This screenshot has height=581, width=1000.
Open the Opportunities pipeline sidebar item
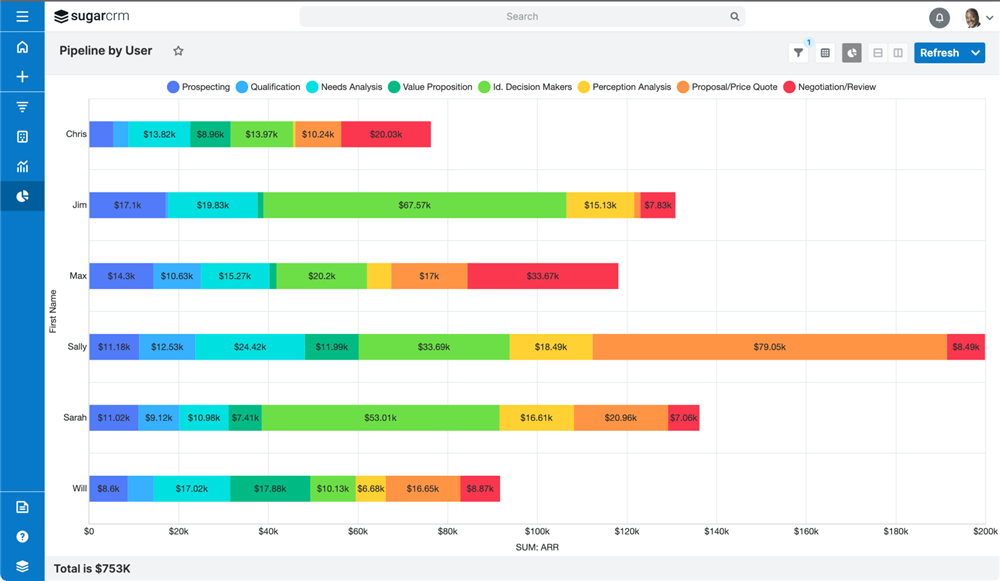pos(22,107)
